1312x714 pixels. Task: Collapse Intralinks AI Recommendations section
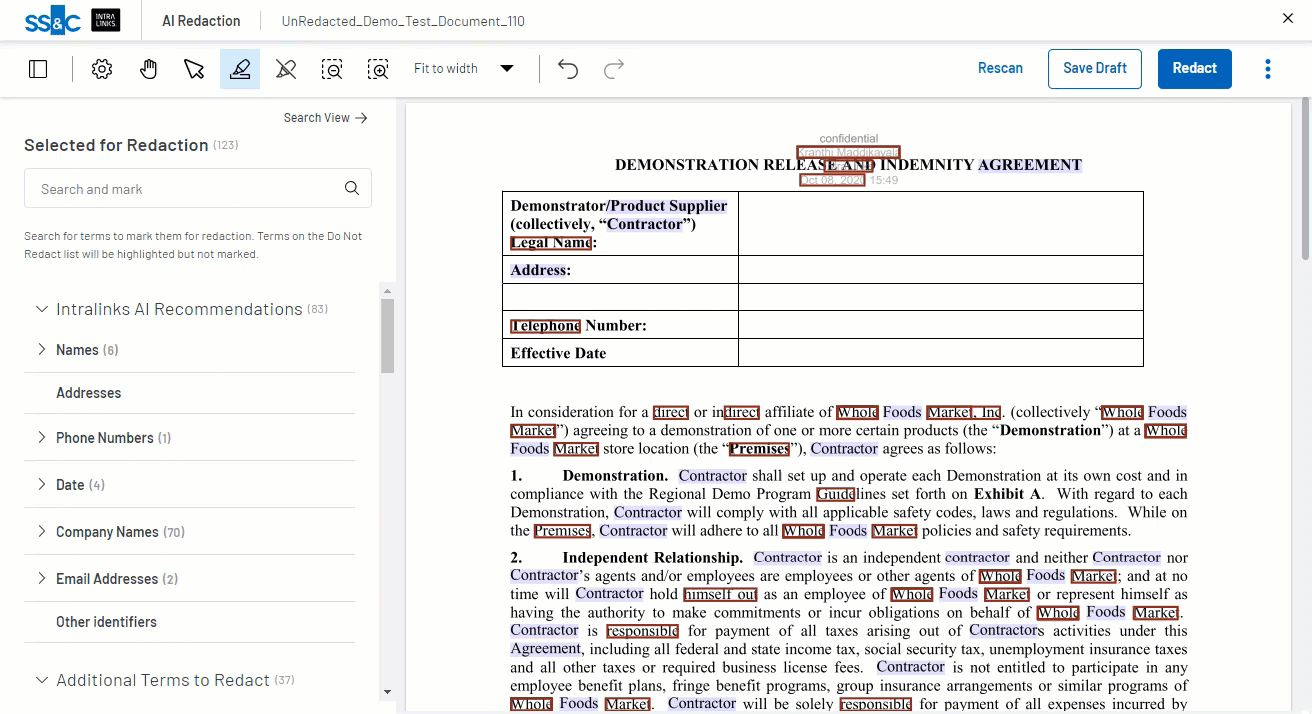[x=42, y=309]
